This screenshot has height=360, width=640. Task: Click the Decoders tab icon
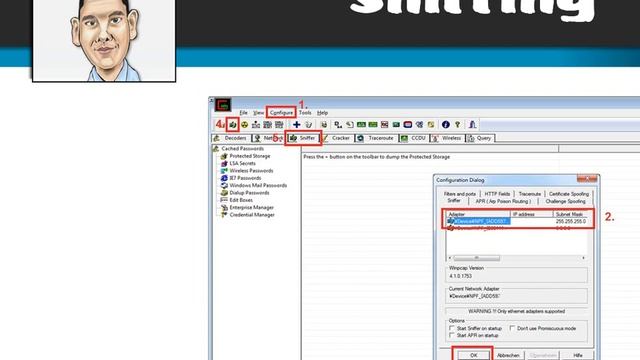pyautogui.click(x=217, y=138)
